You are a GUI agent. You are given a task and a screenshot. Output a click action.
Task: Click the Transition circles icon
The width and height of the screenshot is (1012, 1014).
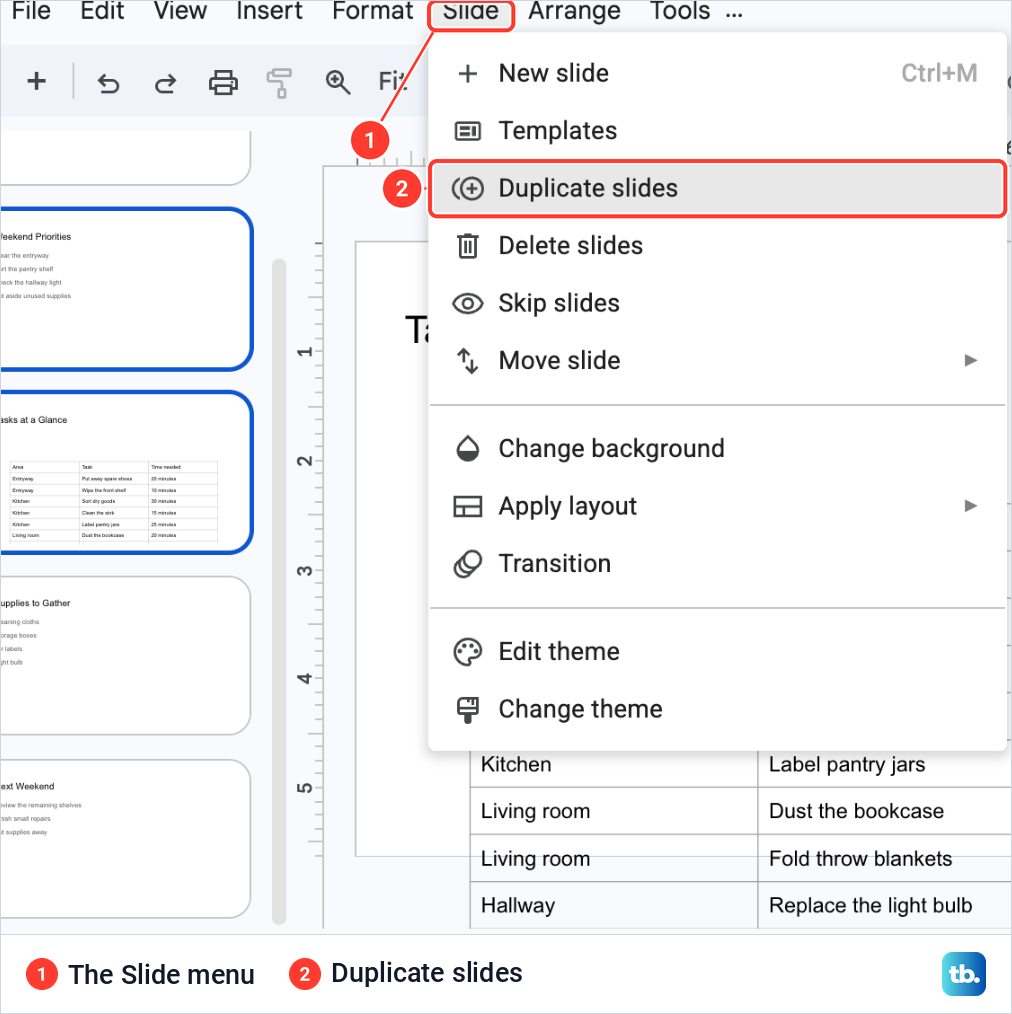[468, 564]
